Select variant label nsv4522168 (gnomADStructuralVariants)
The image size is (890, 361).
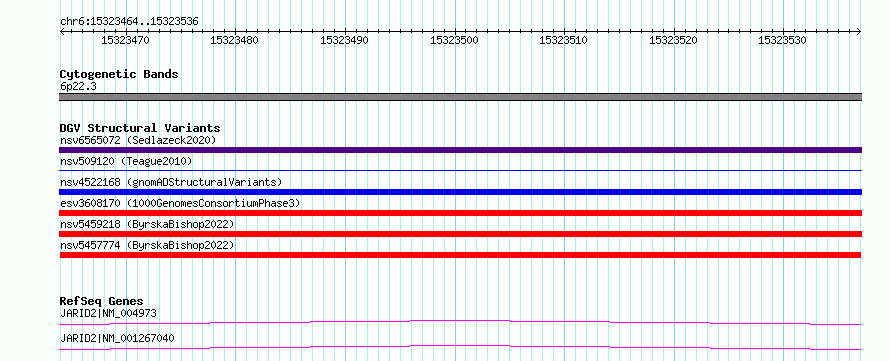(171, 182)
